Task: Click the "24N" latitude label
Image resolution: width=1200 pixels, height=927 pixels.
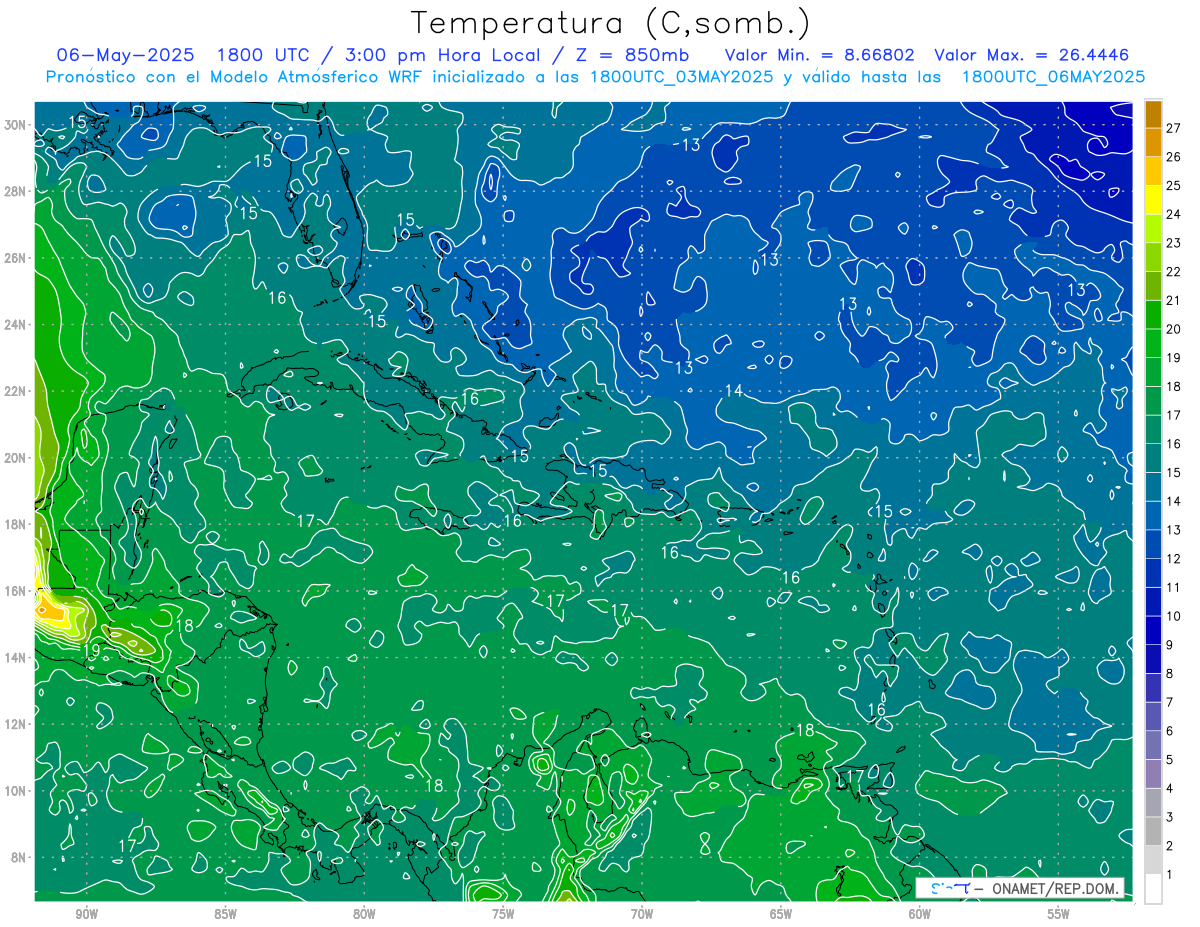Action: click(x=16, y=325)
